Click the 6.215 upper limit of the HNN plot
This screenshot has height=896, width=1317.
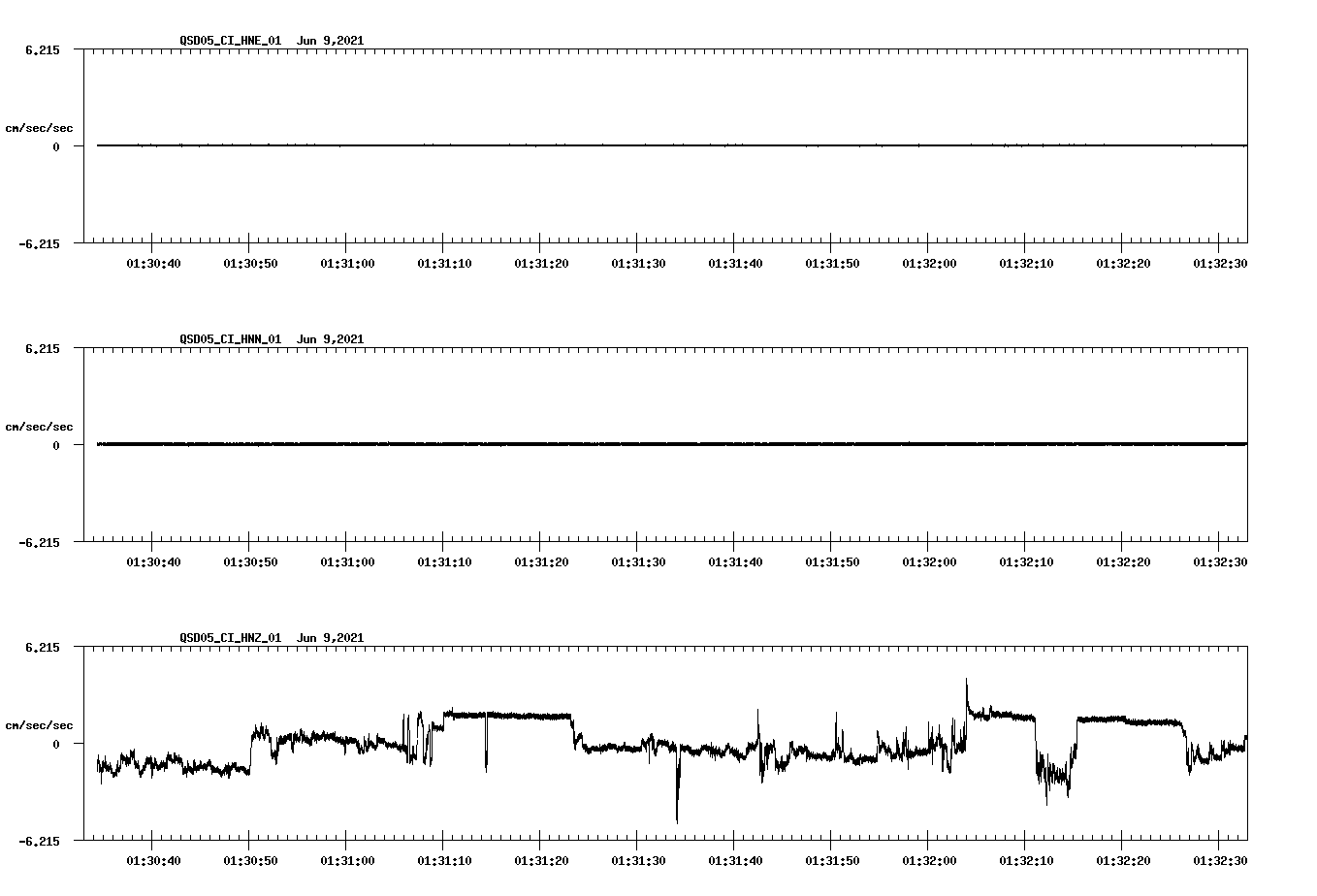tap(43, 348)
